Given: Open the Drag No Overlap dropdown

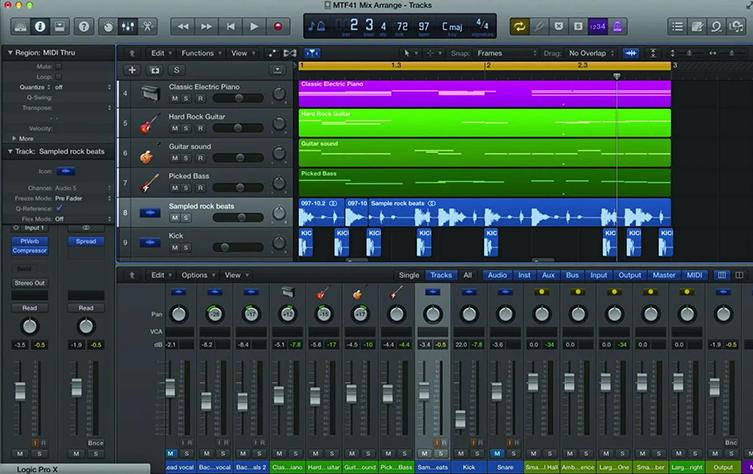Looking at the screenshot, I should [591, 53].
